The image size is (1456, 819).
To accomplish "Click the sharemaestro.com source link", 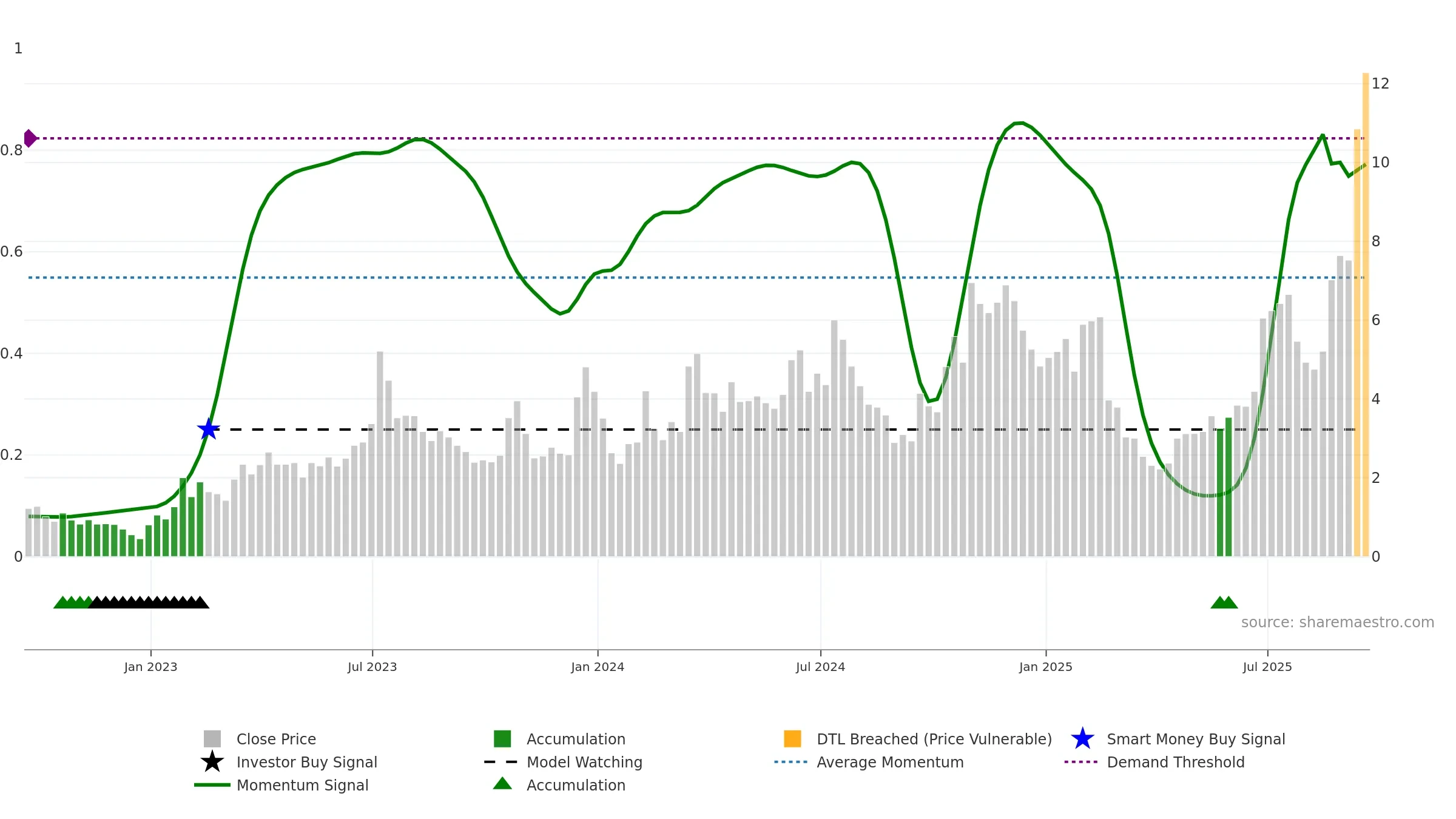I will tap(1337, 622).
